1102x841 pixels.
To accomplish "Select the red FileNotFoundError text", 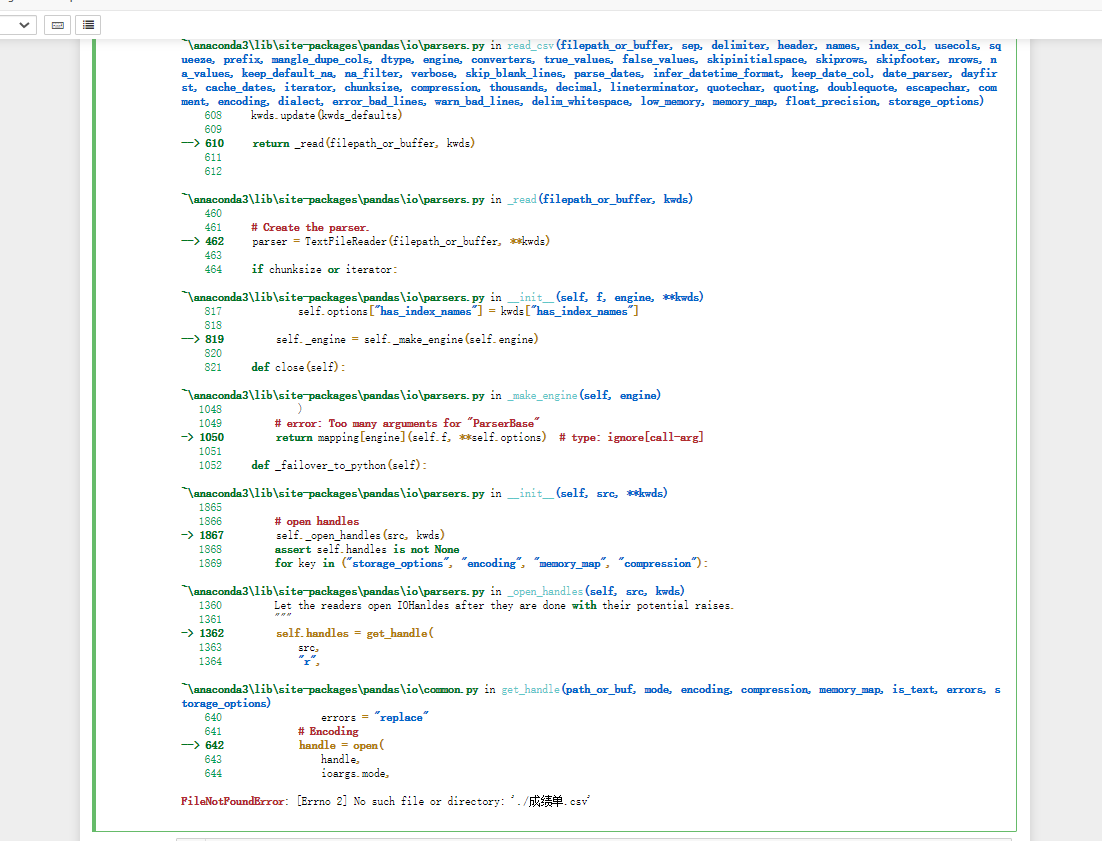I will click(x=233, y=801).
